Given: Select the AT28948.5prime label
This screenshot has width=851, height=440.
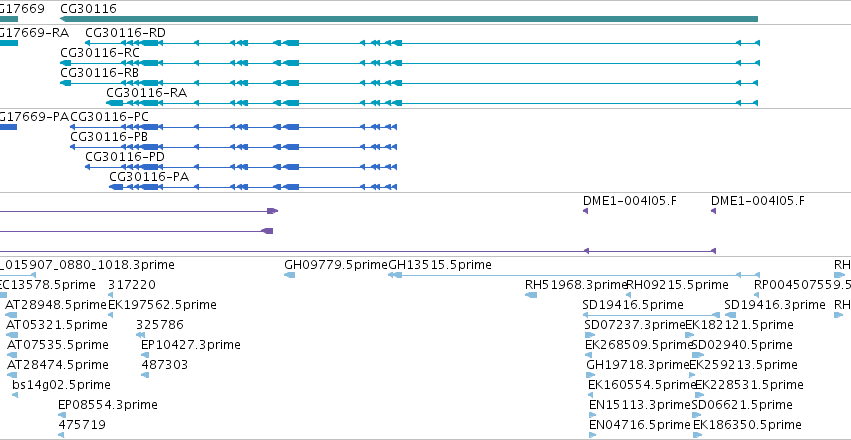Looking at the screenshot, I should click(56, 305).
